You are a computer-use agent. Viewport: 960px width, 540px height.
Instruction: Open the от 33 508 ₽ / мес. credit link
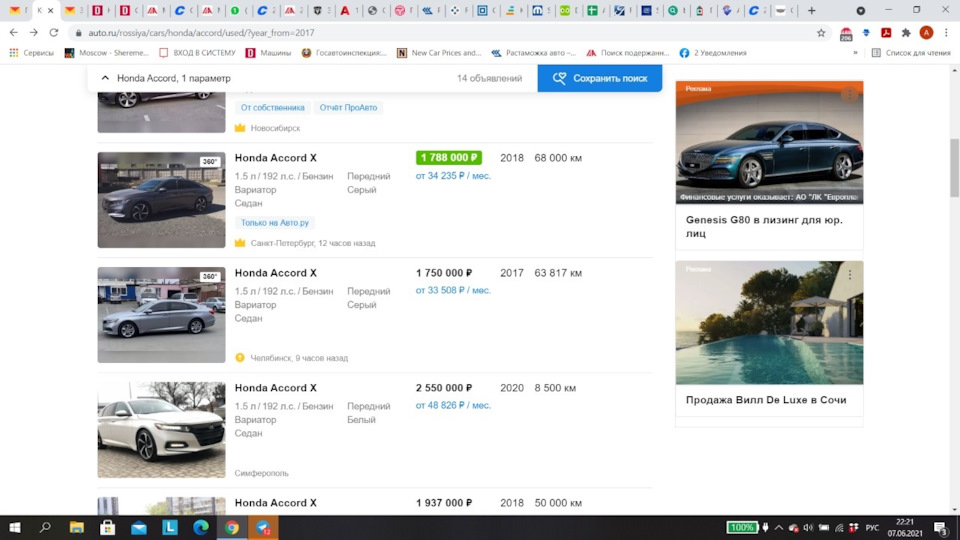(x=453, y=290)
